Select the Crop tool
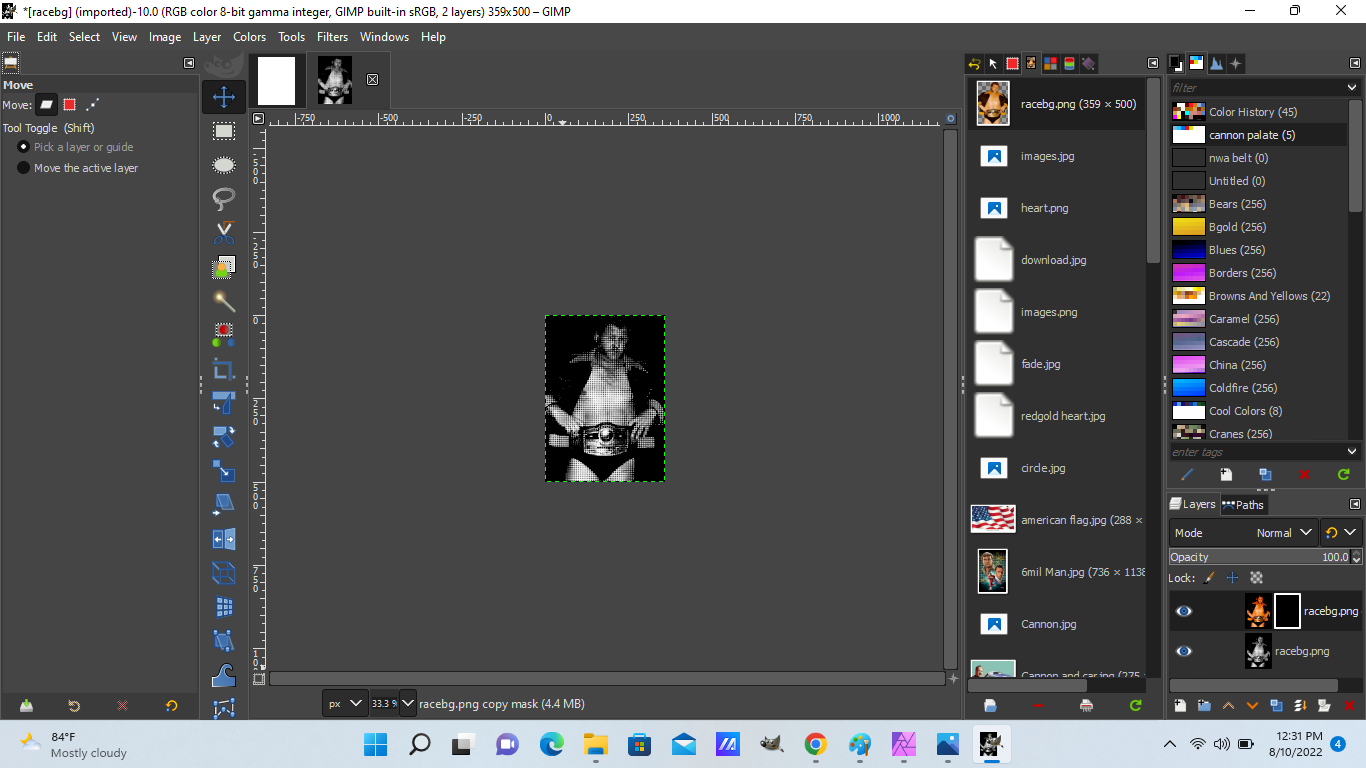This screenshot has height=768, width=1366. pyautogui.click(x=224, y=369)
